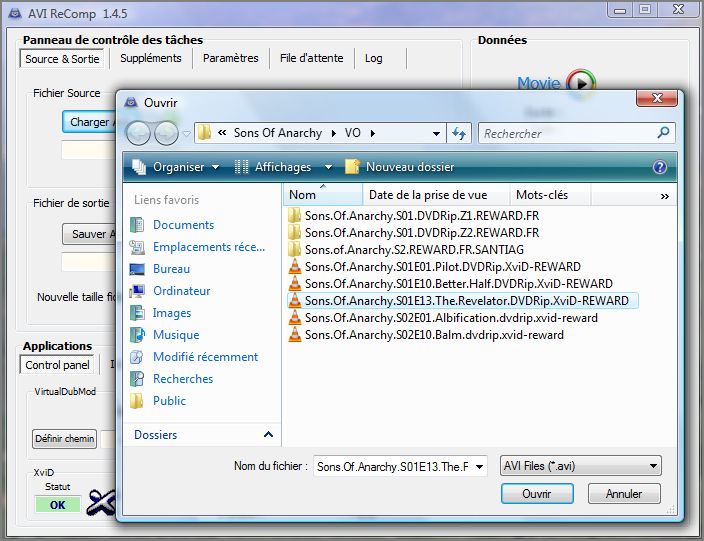Select folder Sons.Of.Anarchy.S01.DVDRip.Z2.REWARD.FR
Screen dimensions: 704x541
[x=422, y=233]
